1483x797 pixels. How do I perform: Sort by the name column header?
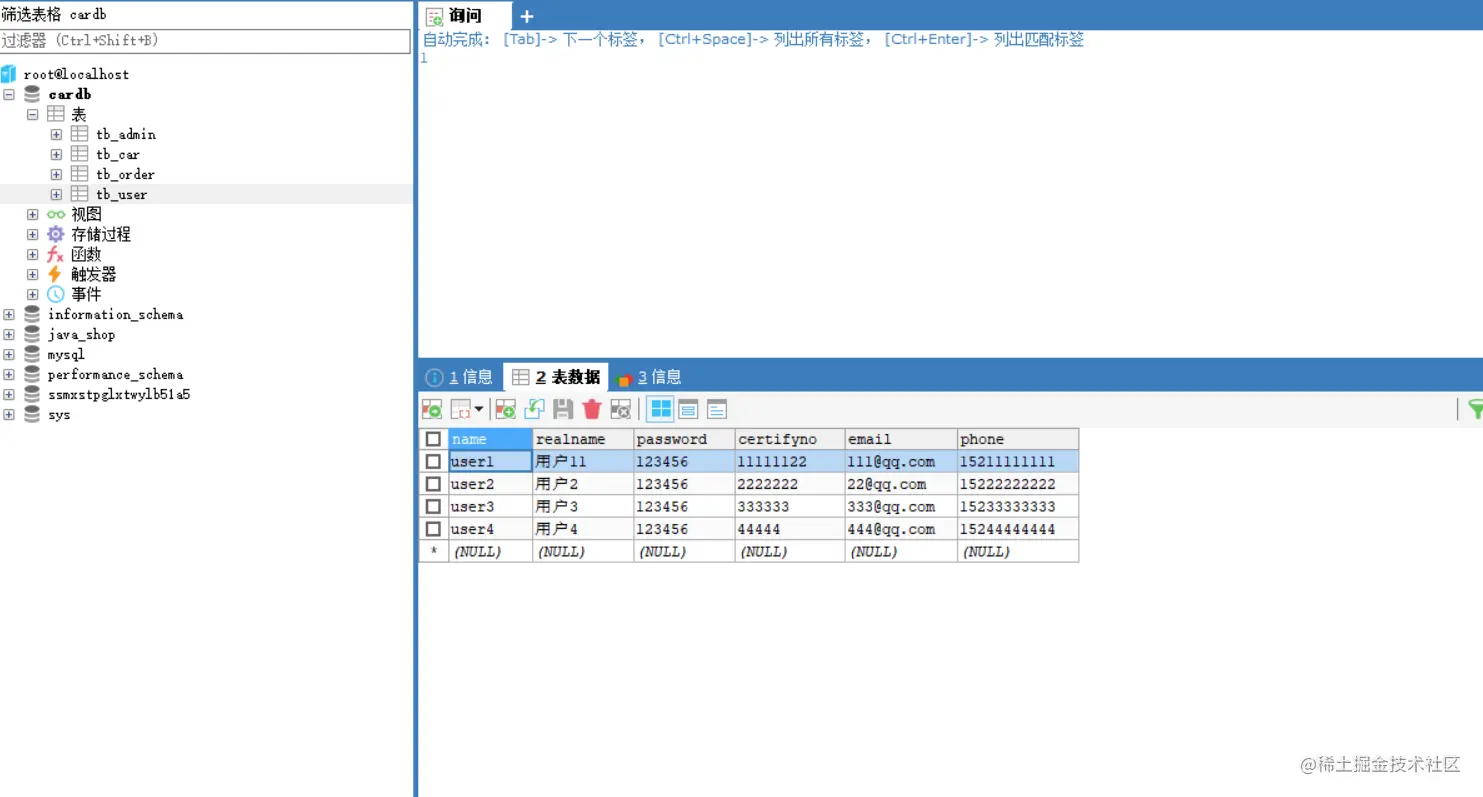pyautogui.click(x=490, y=439)
